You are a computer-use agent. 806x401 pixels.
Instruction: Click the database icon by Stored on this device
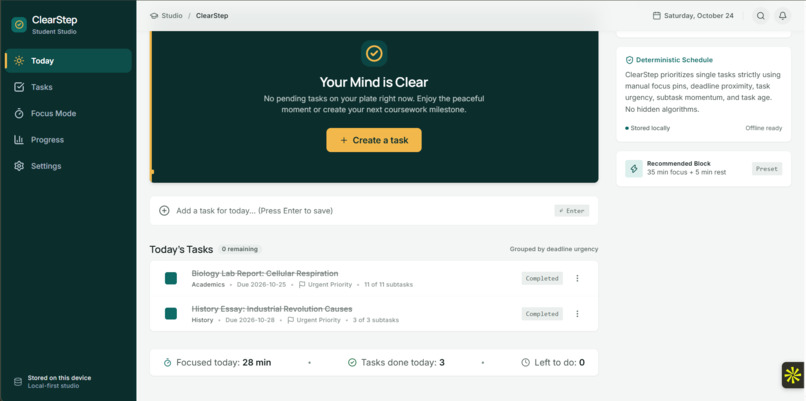coord(18,381)
